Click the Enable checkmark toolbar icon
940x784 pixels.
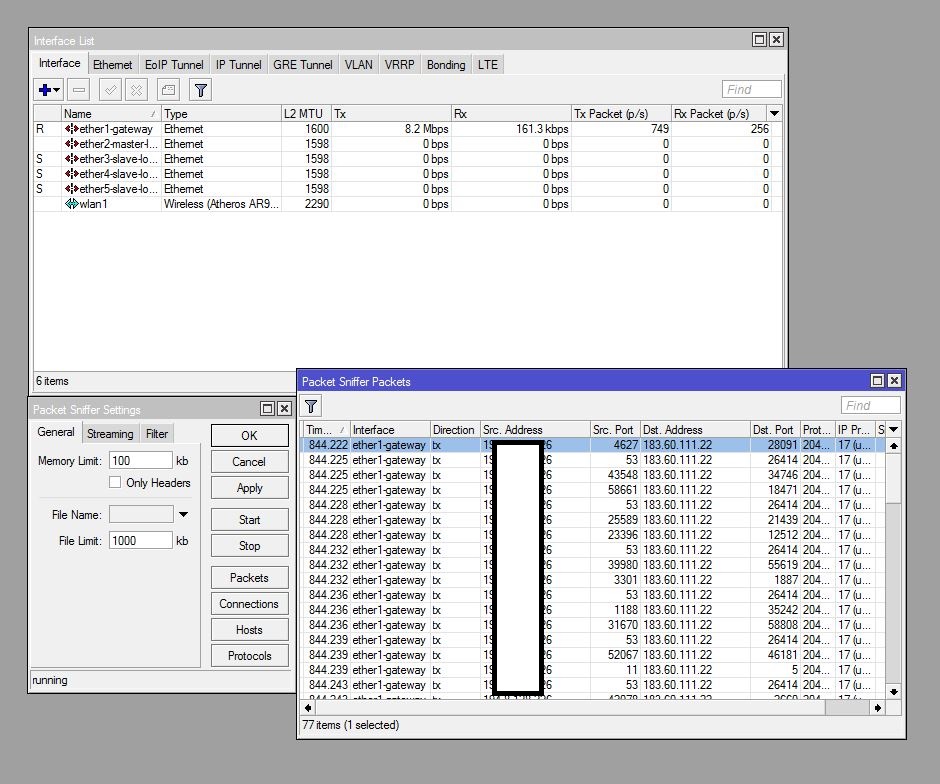pos(111,90)
